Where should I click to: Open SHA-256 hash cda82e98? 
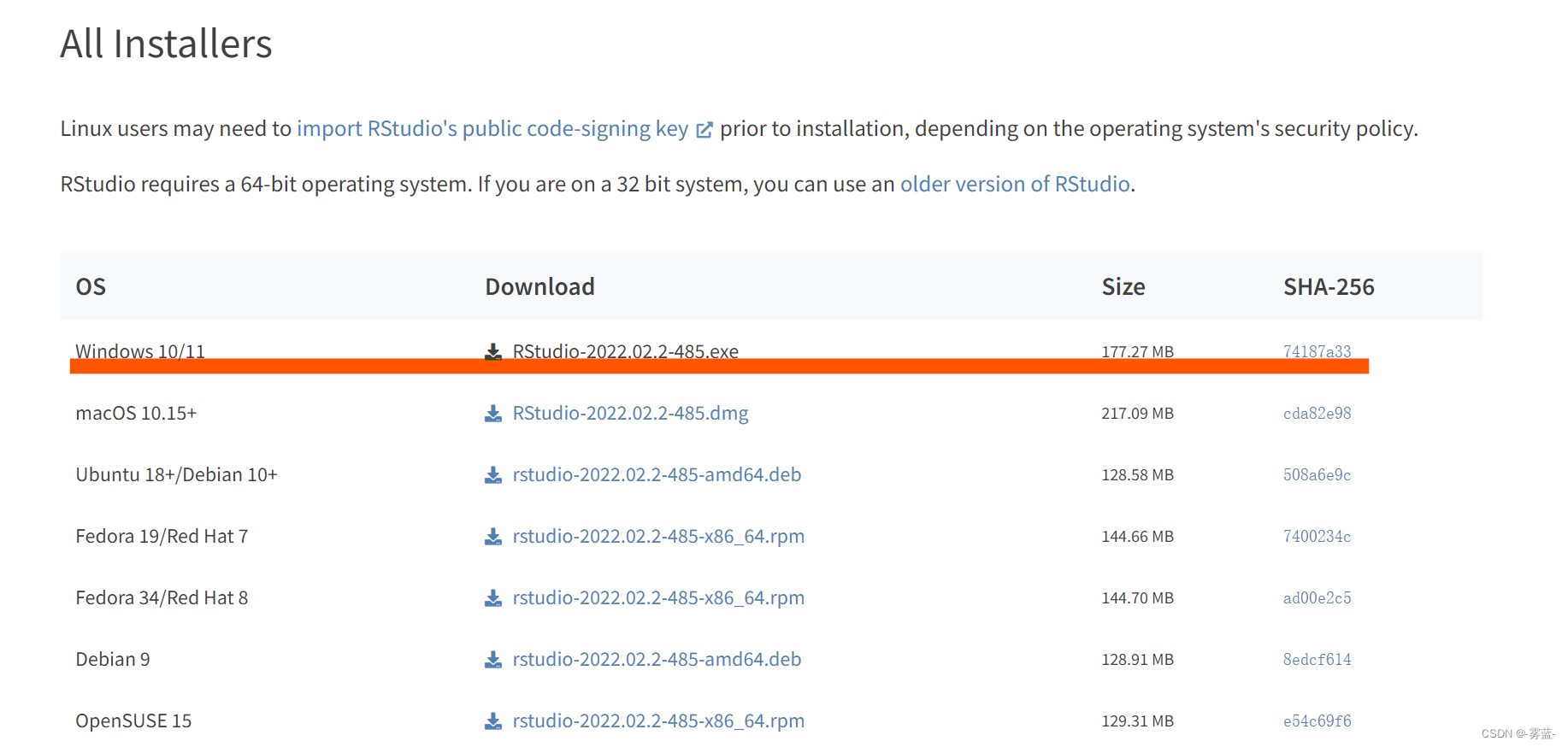click(x=1317, y=413)
